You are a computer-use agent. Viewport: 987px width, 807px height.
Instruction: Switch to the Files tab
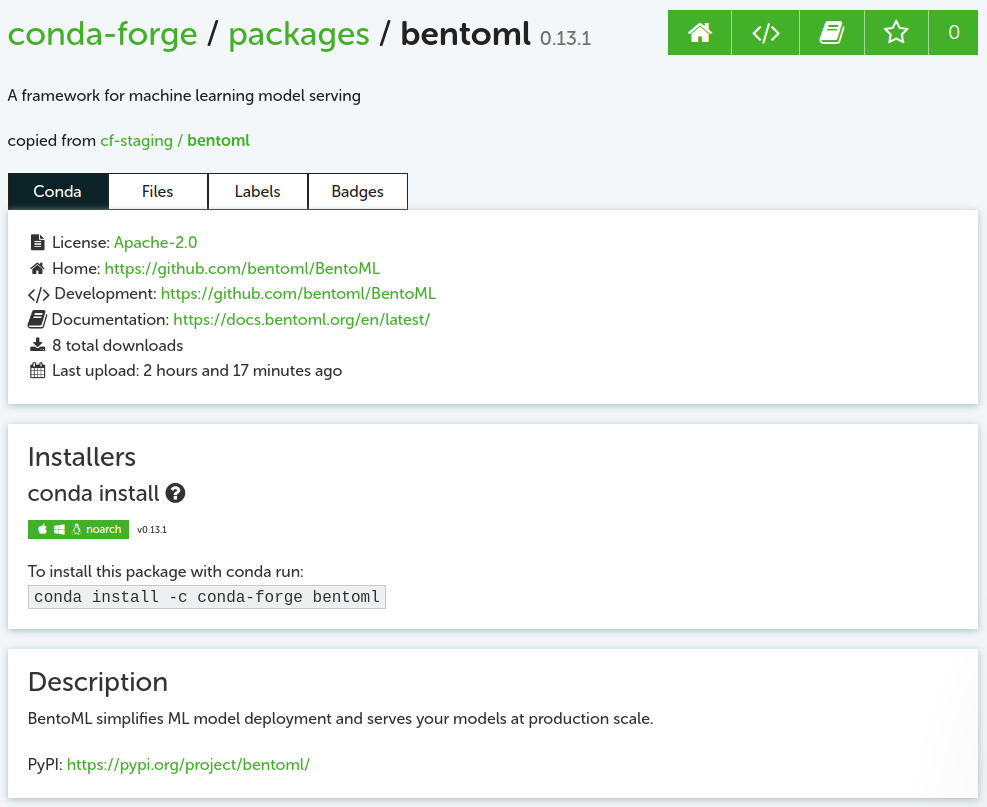click(x=157, y=191)
